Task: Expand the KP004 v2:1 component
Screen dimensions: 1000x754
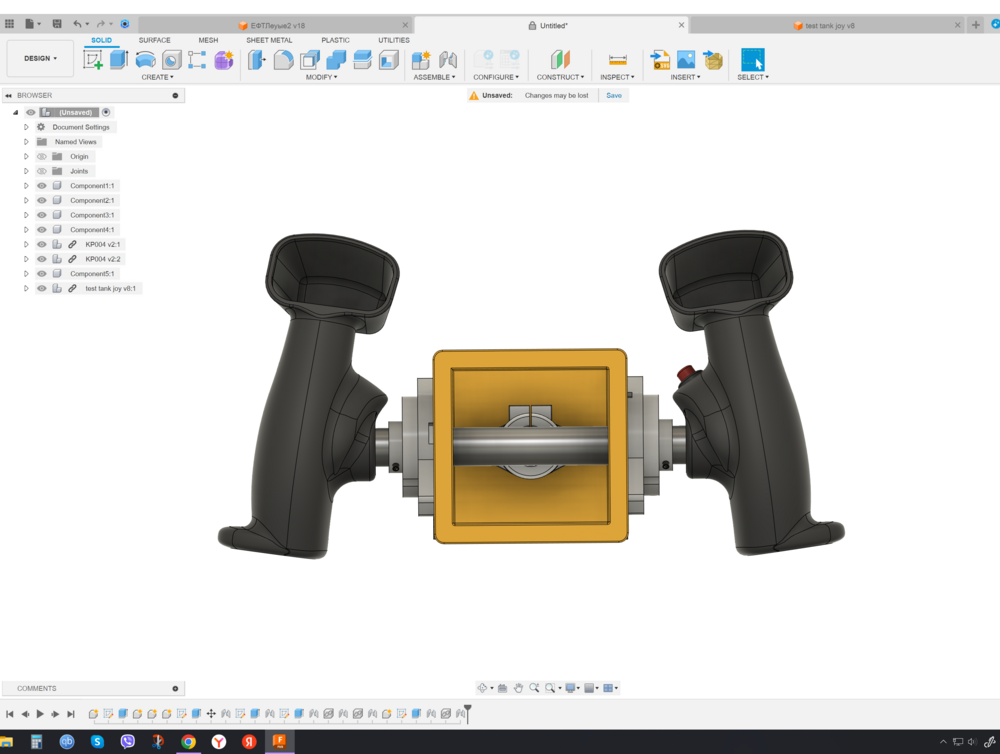Action: click(x=26, y=244)
